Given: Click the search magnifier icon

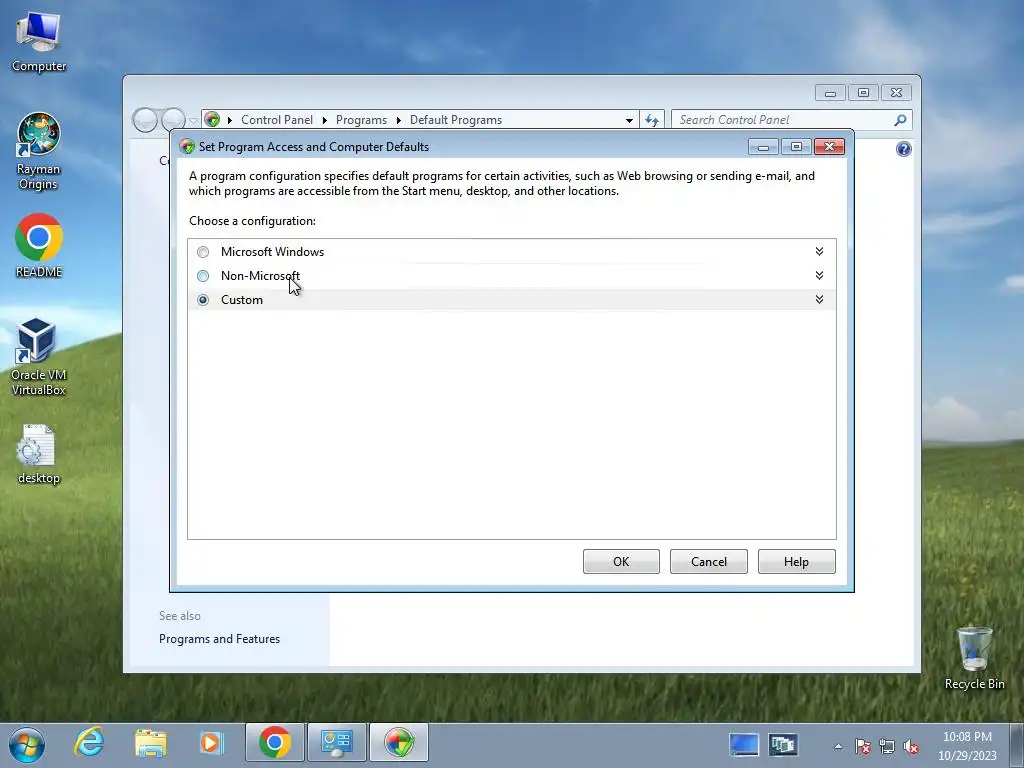Looking at the screenshot, I should tap(901, 120).
